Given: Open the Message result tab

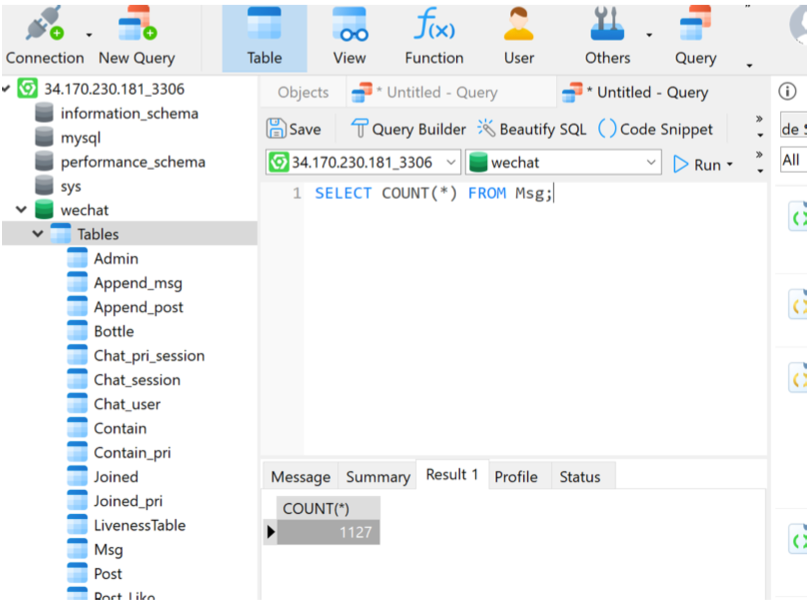Looking at the screenshot, I should coord(300,477).
